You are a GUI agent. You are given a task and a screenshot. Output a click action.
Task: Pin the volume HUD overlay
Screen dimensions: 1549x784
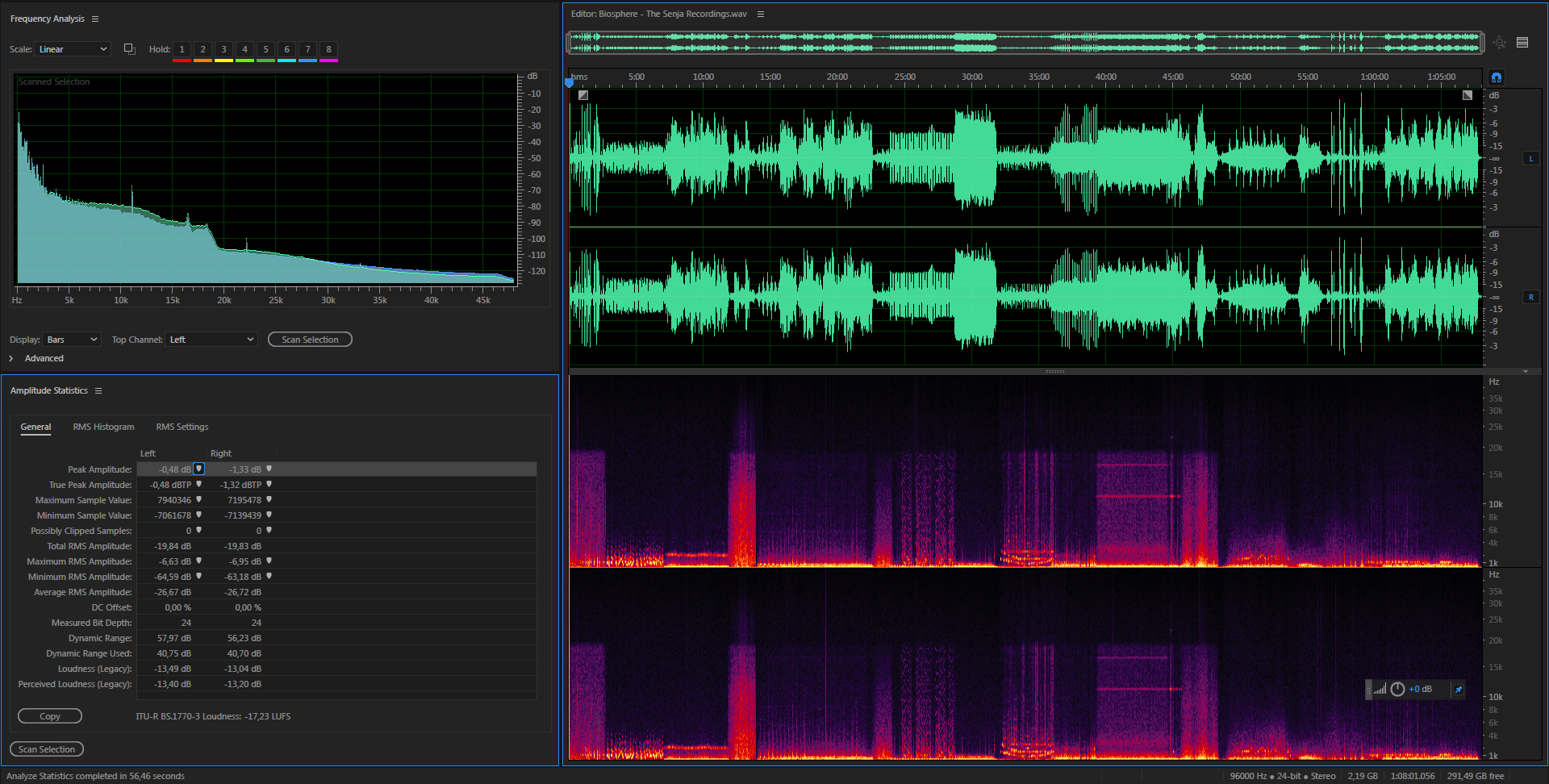pos(1458,690)
